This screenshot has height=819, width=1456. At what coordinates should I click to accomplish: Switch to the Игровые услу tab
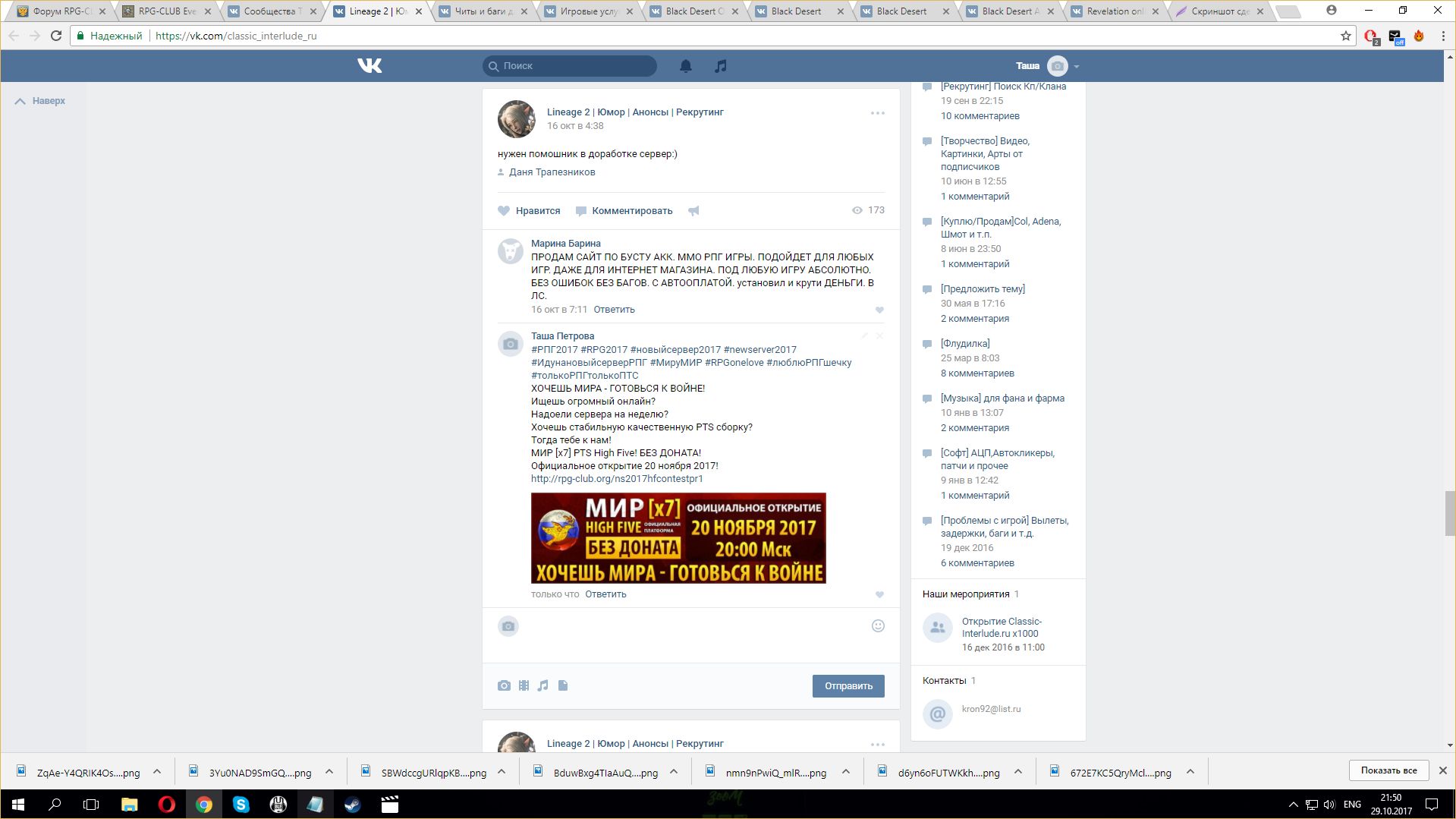click(x=590, y=11)
